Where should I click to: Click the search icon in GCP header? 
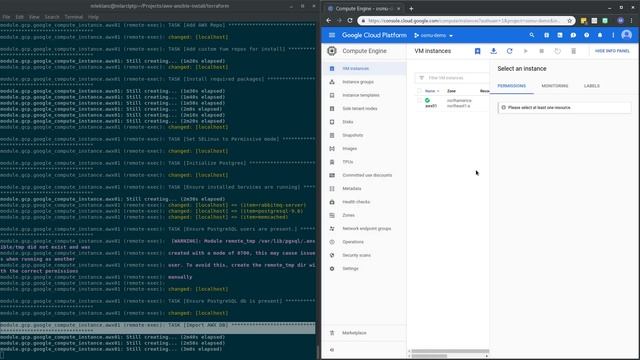click(x=532, y=36)
